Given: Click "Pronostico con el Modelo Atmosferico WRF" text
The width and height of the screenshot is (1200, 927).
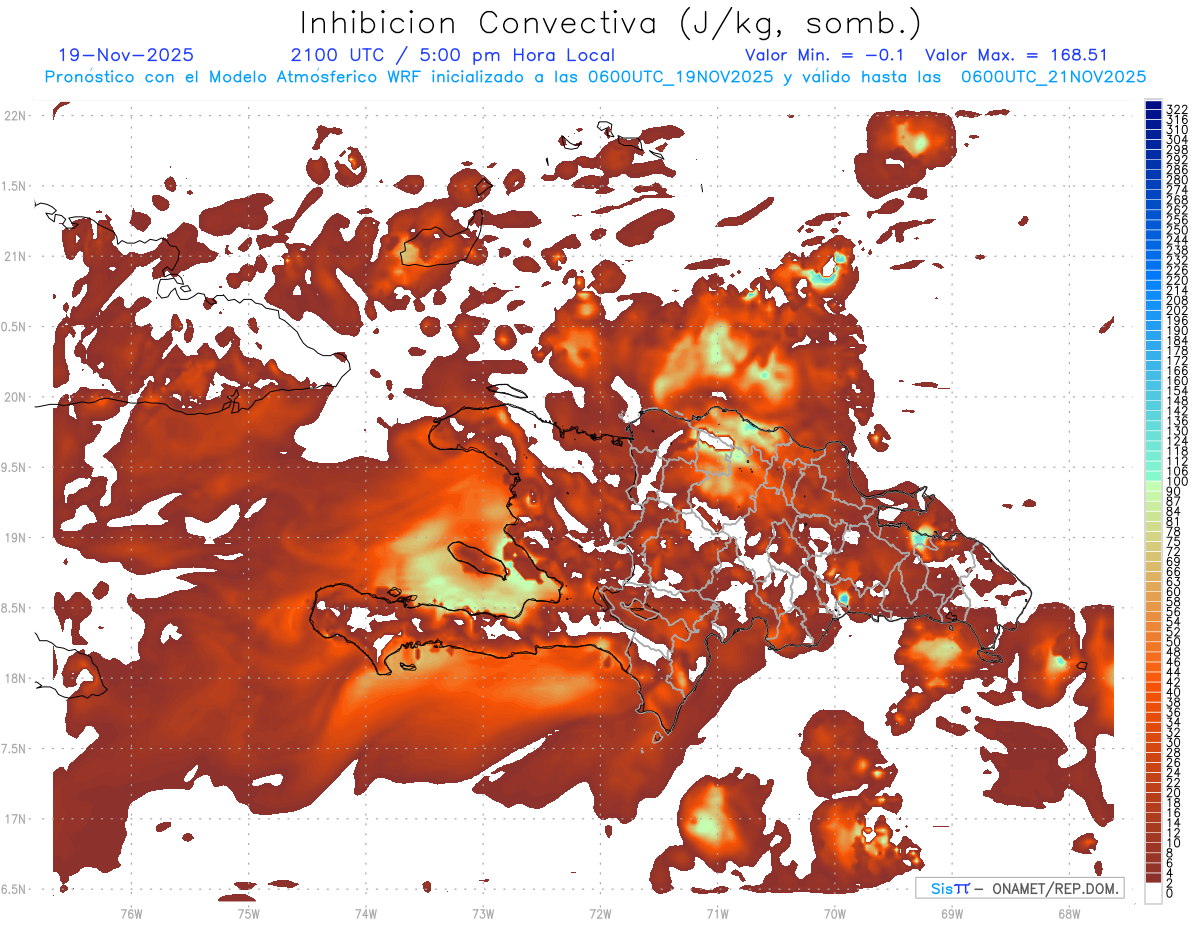Looking at the screenshot, I should pos(234,76).
